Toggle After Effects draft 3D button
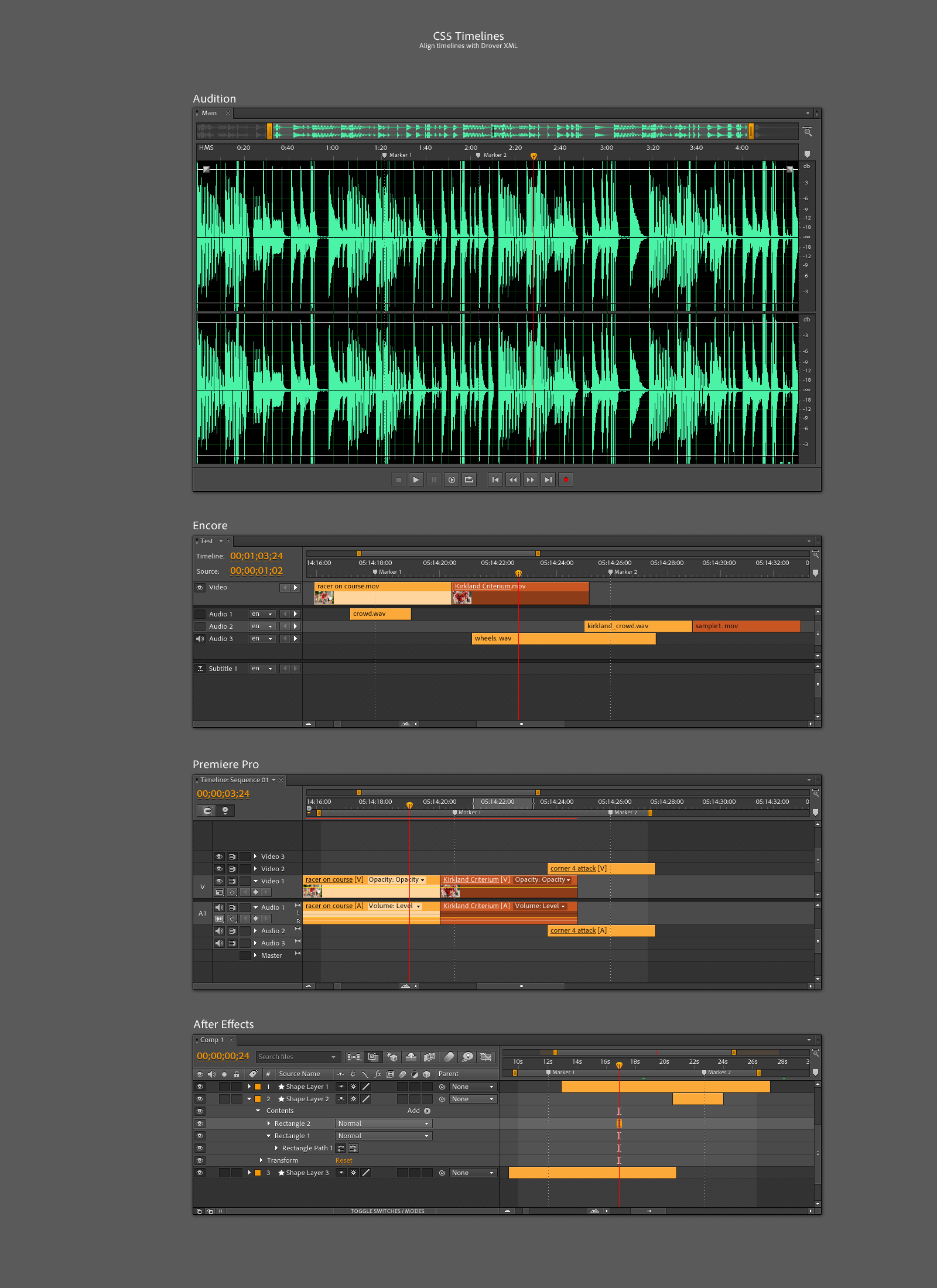 392,1057
